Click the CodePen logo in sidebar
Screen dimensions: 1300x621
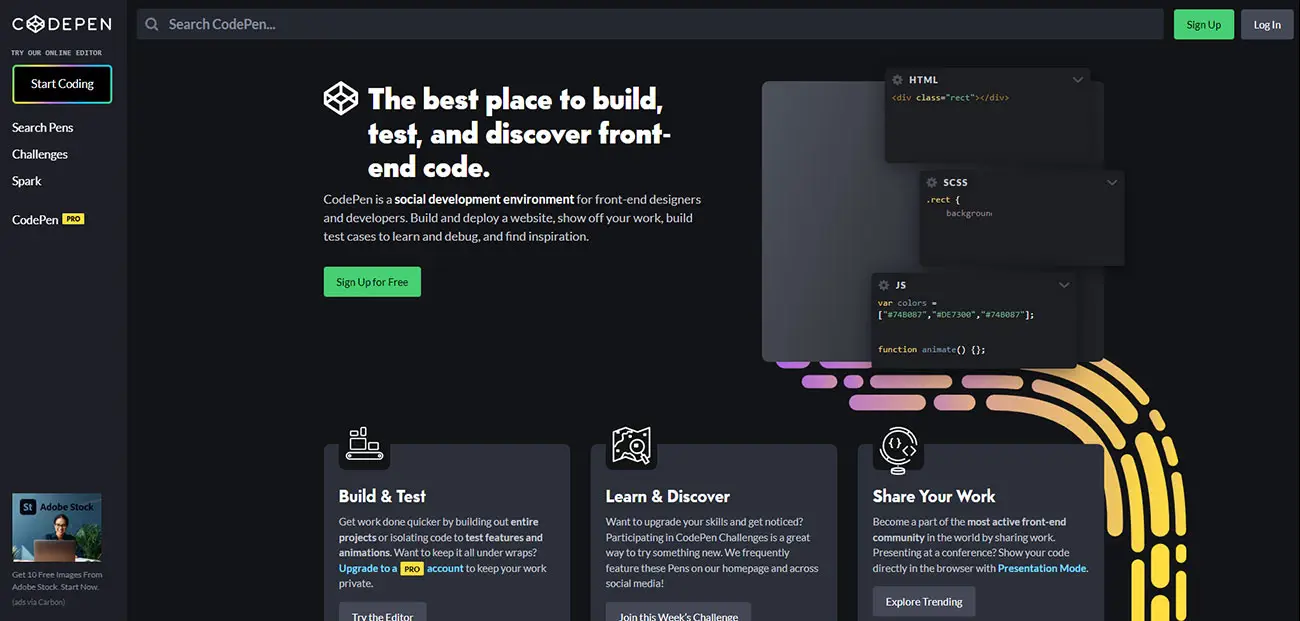point(62,25)
